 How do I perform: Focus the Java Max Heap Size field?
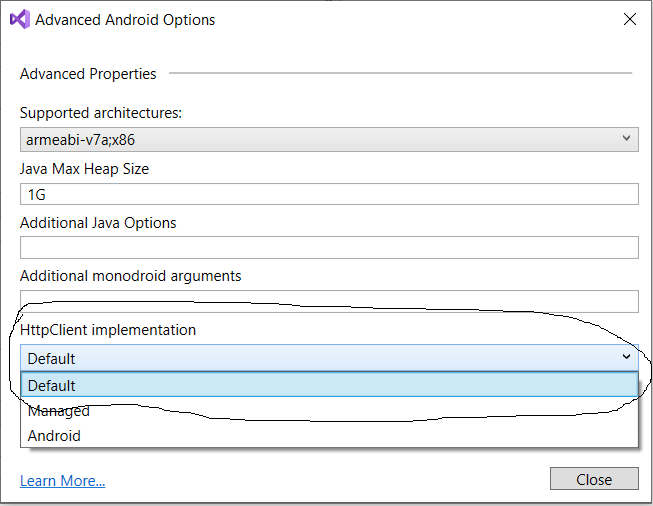click(329, 194)
